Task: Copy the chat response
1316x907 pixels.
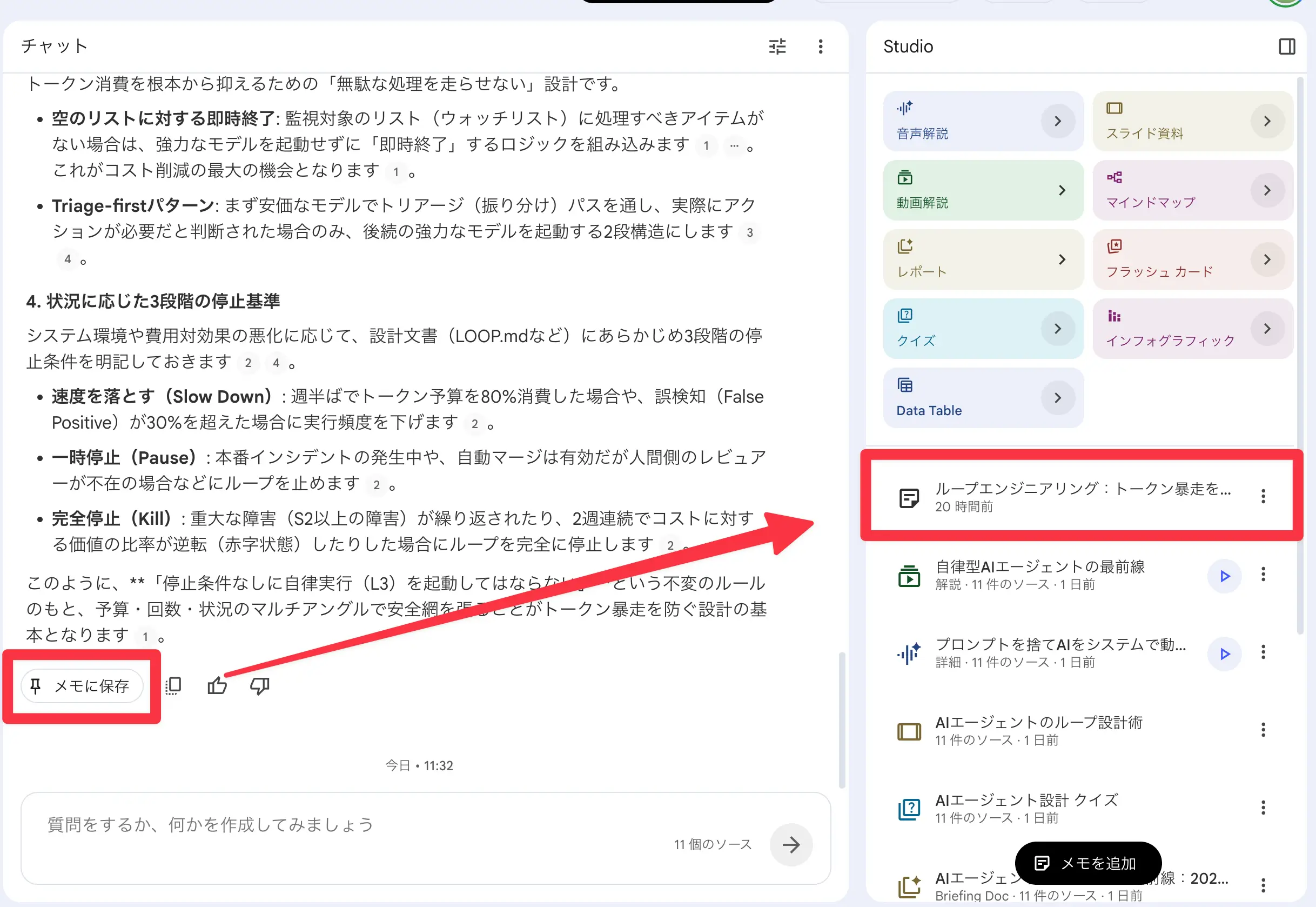Action: pyautogui.click(x=173, y=686)
